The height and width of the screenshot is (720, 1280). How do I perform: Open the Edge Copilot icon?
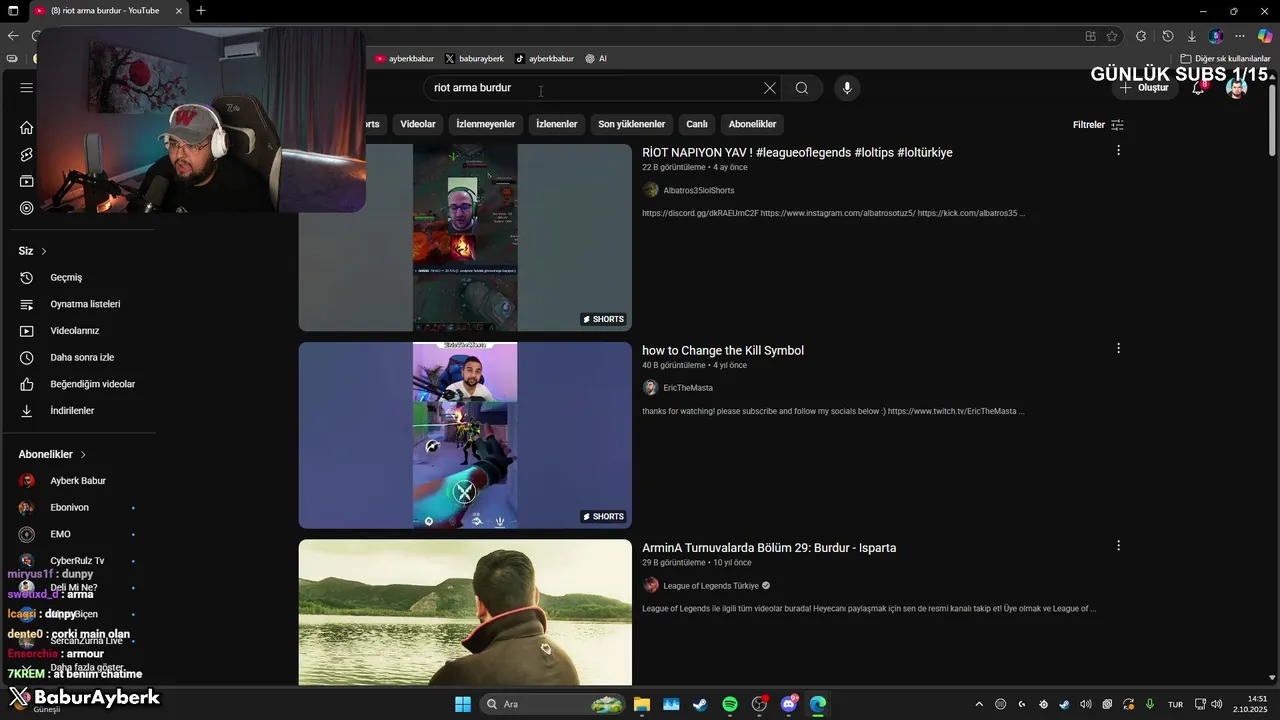pos(1265,36)
